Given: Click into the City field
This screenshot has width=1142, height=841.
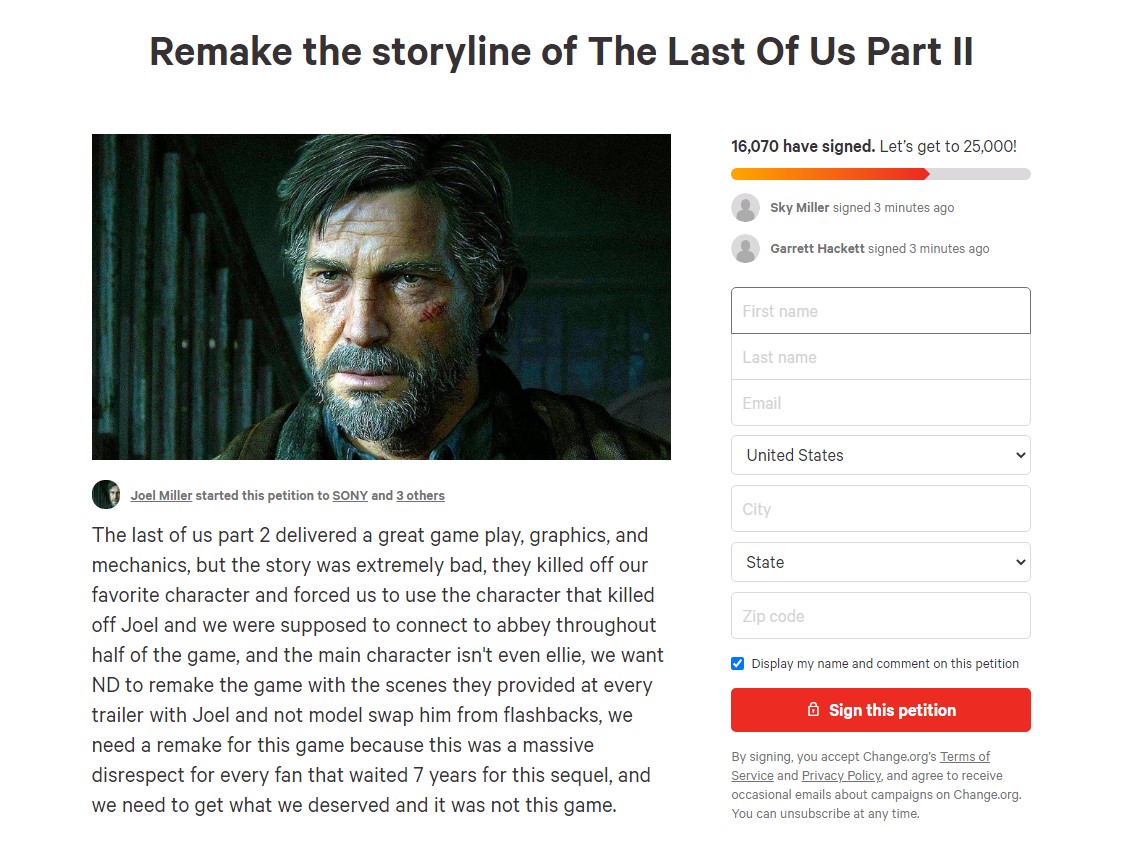Looking at the screenshot, I should pos(880,509).
